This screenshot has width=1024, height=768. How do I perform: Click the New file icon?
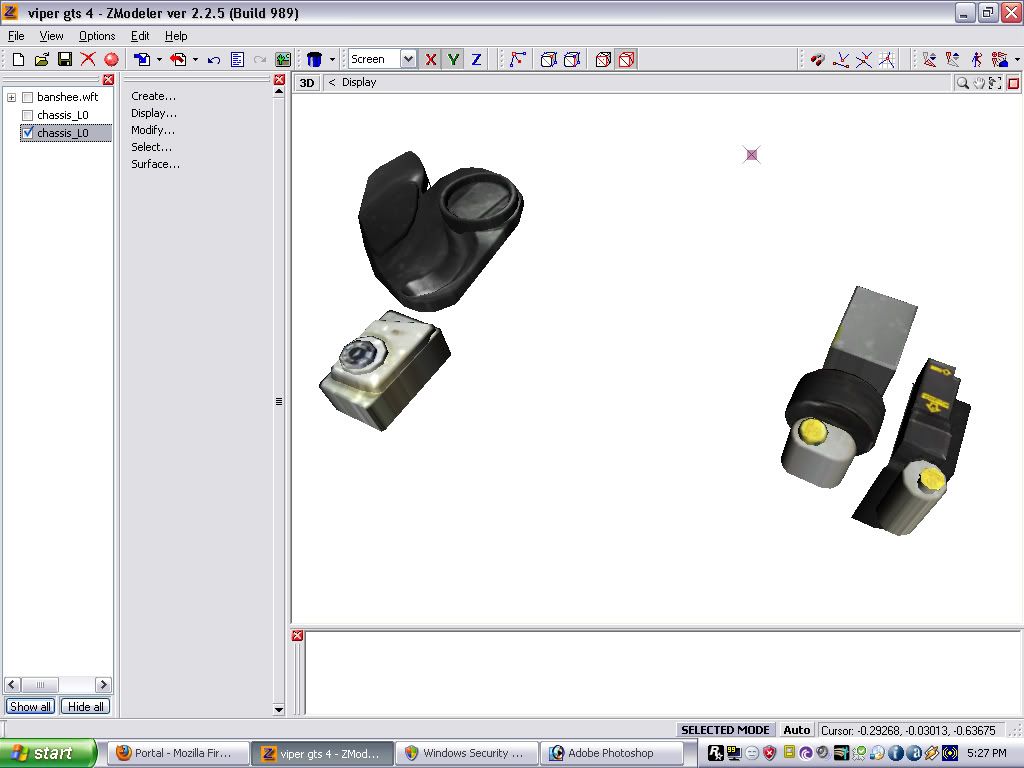coord(18,60)
